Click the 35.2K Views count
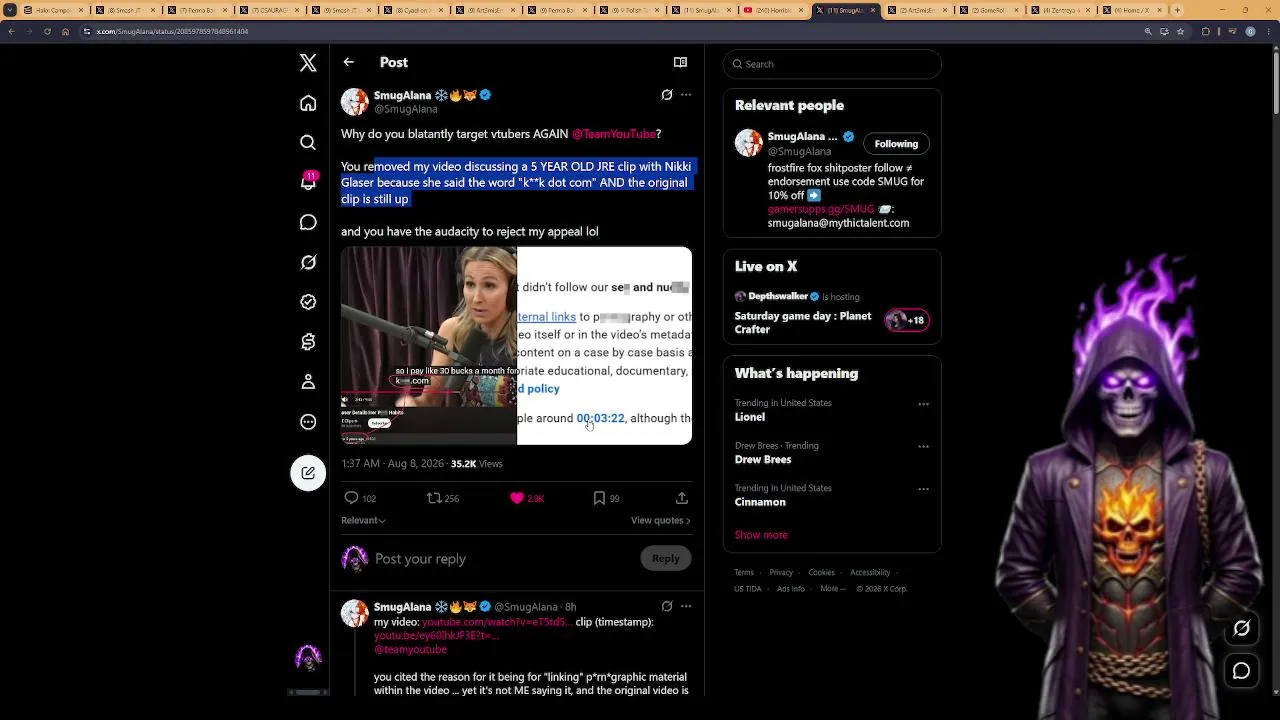1280x720 pixels. pyautogui.click(x=476, y=464)
